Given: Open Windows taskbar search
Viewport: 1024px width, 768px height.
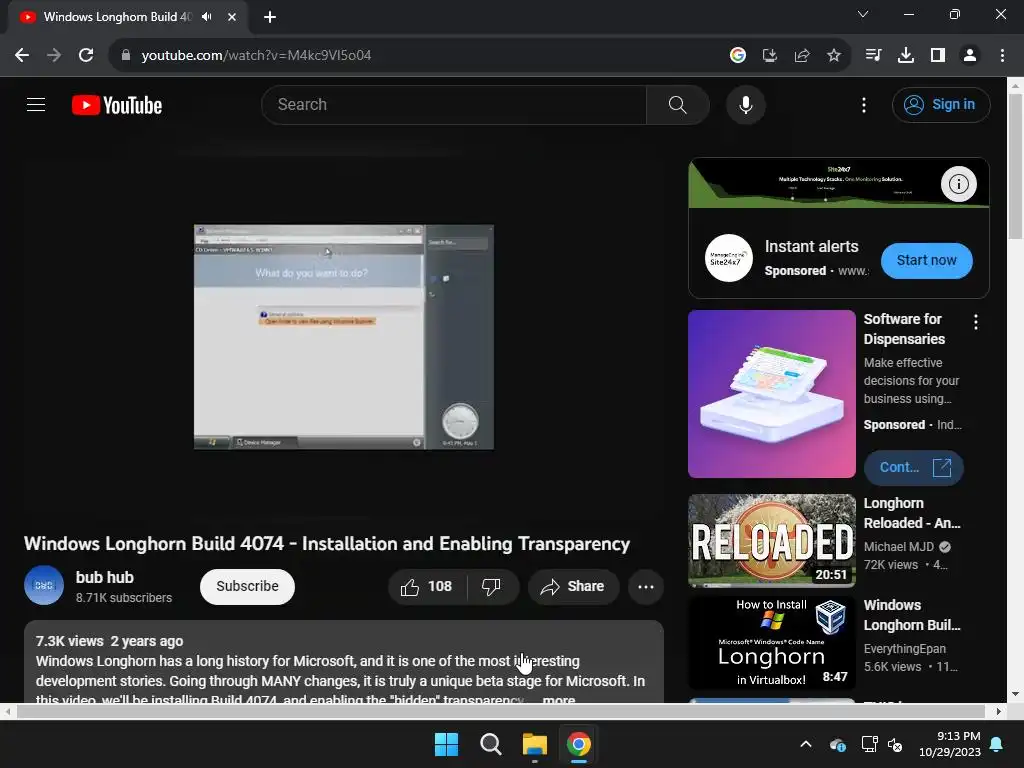Looking at the screenshot, I should click(490, 744).
